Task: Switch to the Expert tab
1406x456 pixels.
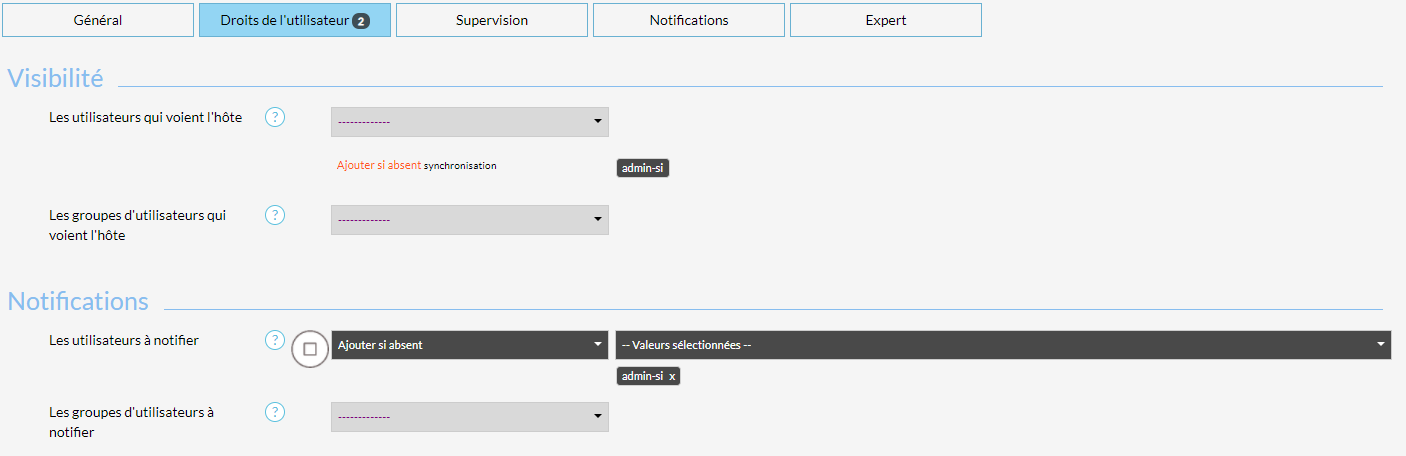Action: 885,20
